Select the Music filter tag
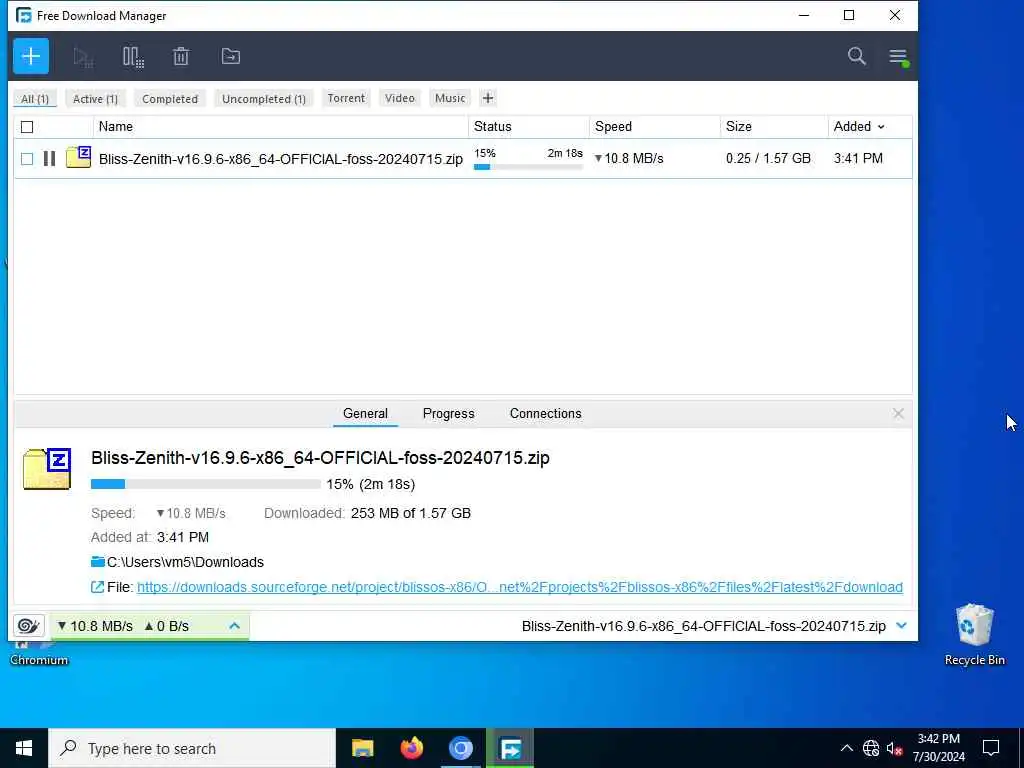Viewport: 1024px width, 768px height. pyautogui.click(x=450, y=98)
